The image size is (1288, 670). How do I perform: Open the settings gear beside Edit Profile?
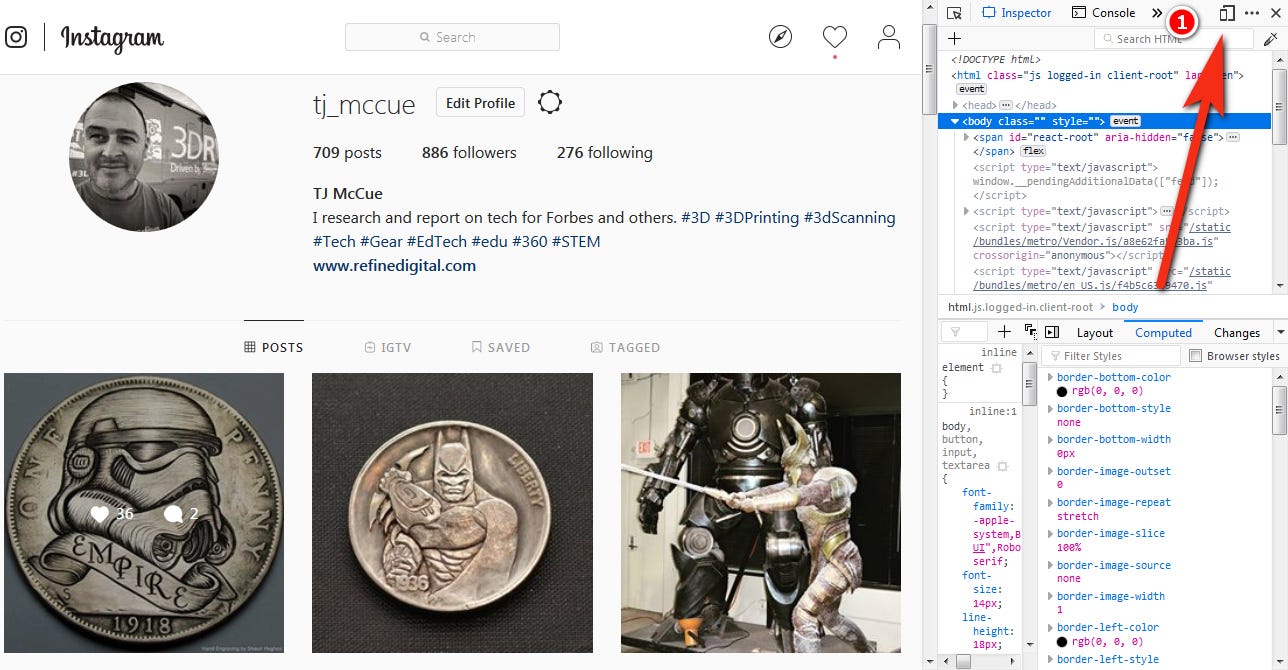click(x=550, y=102)
